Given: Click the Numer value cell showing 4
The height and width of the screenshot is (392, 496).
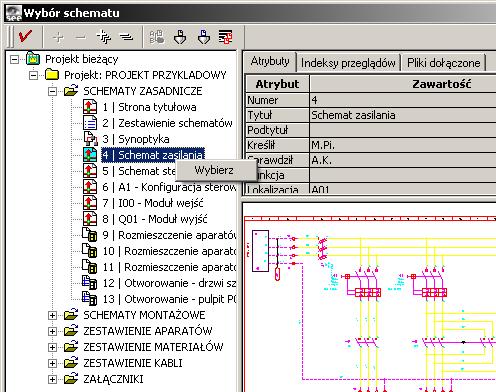Looking at the screenshot, I should pos(403,100).
